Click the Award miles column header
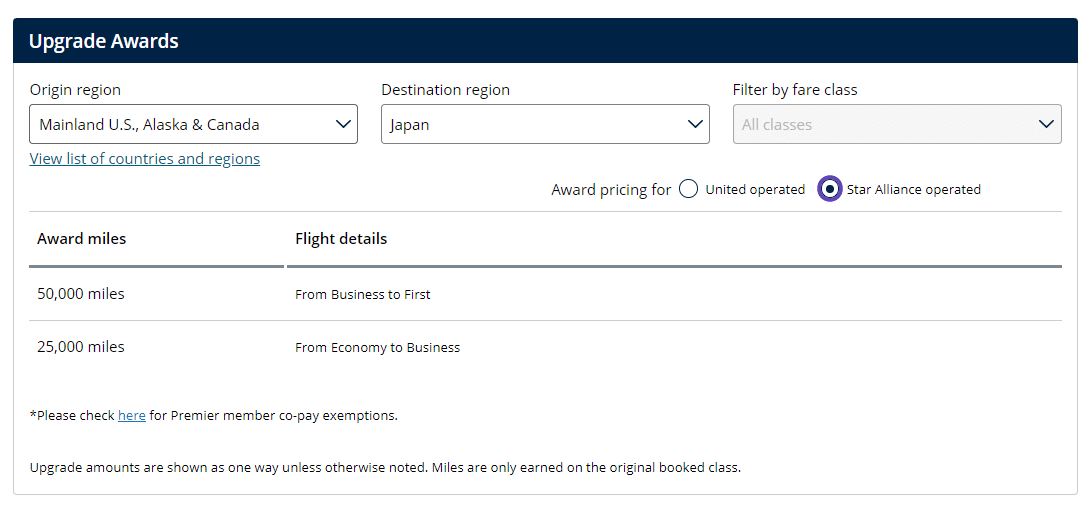This screenshot has width=1088, height=508. tap(82, 239)
